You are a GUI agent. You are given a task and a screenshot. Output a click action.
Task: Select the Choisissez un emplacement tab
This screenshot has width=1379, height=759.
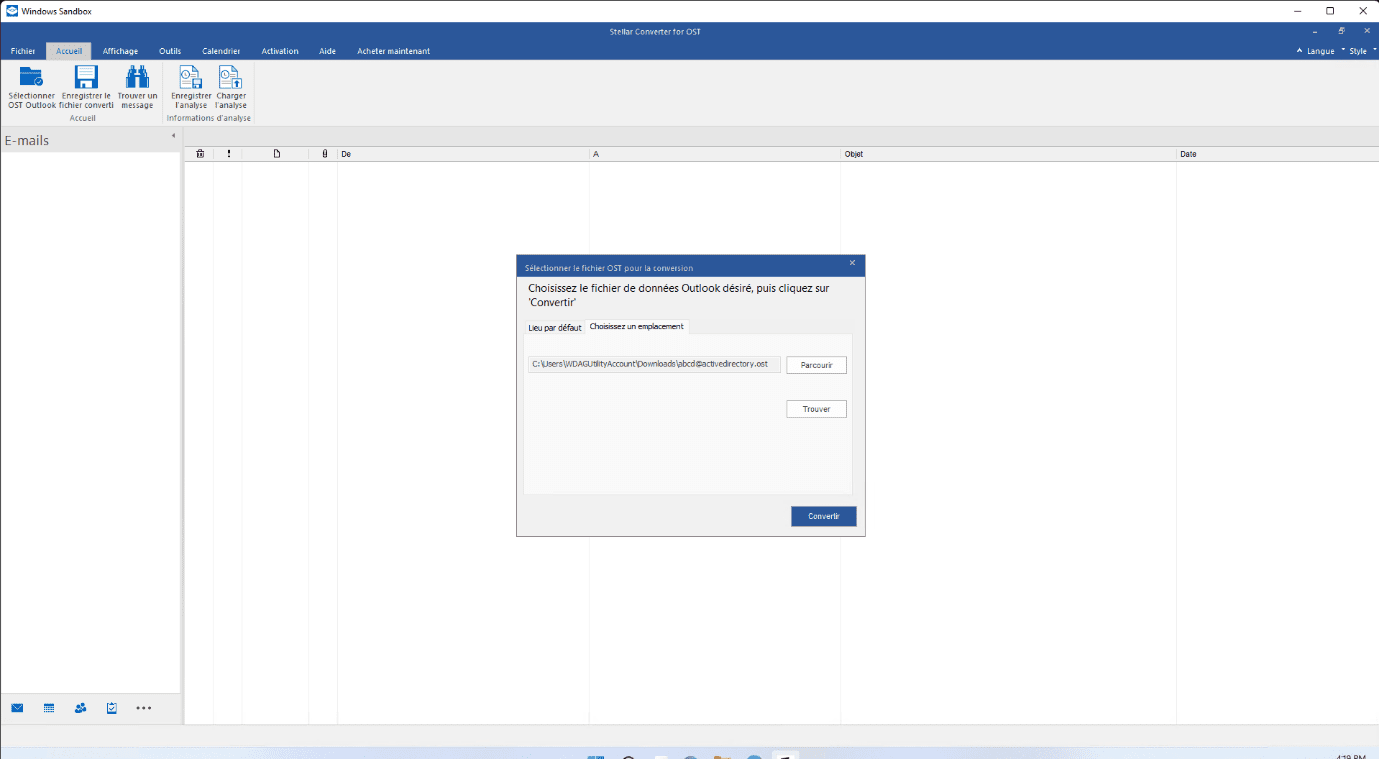(x=637, y=326)
